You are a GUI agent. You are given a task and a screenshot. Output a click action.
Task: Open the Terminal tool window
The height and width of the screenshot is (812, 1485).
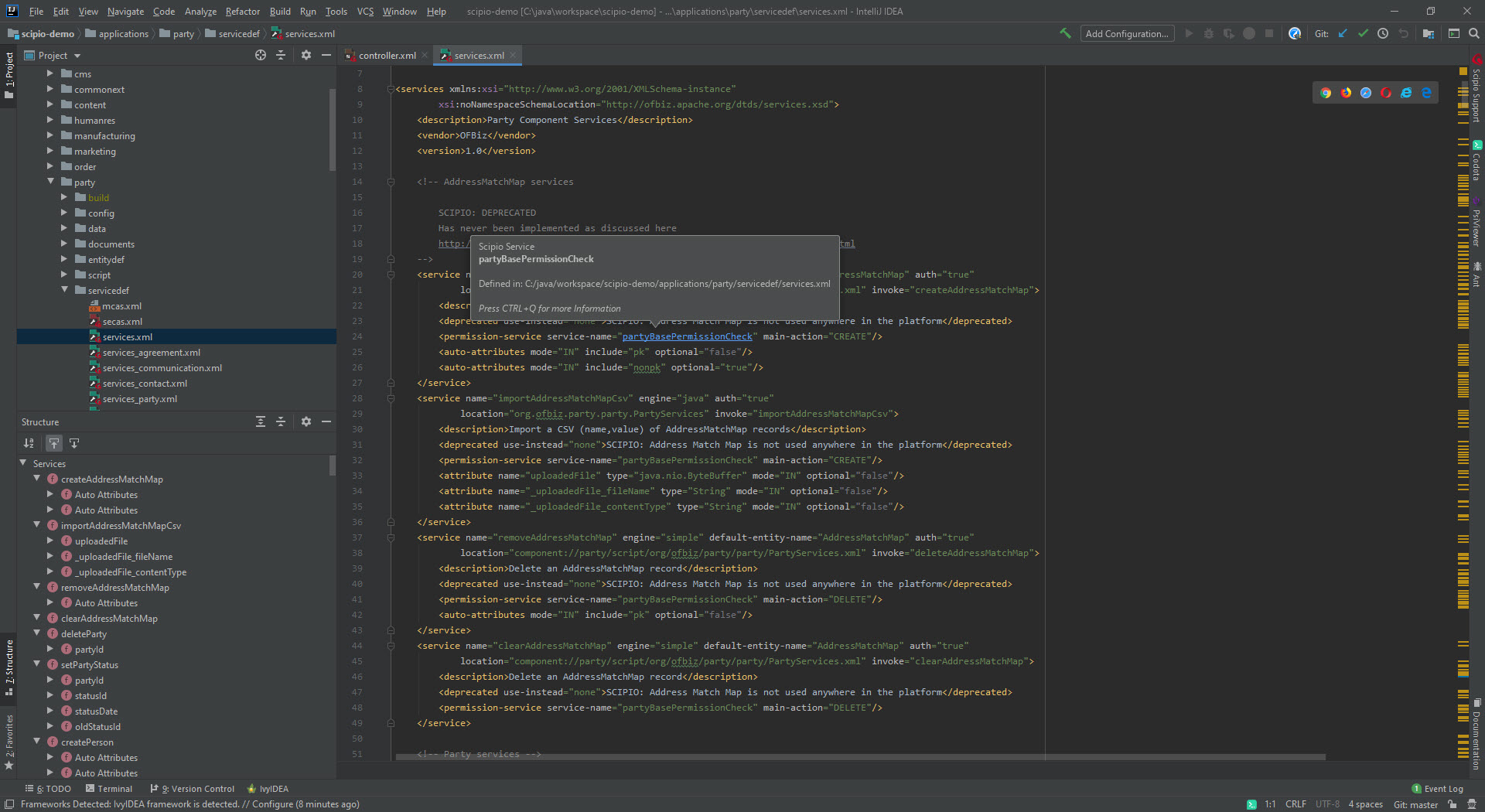(109, 789)
